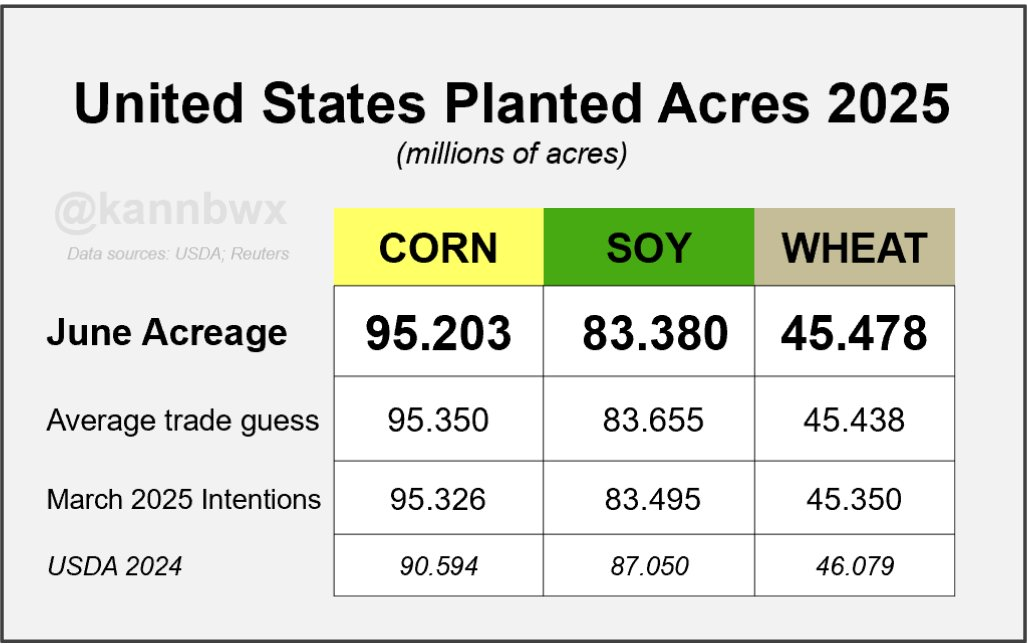Click soy March intentions value 83.495
Viewport: 1028px width, 644px height.
point(652,500)
